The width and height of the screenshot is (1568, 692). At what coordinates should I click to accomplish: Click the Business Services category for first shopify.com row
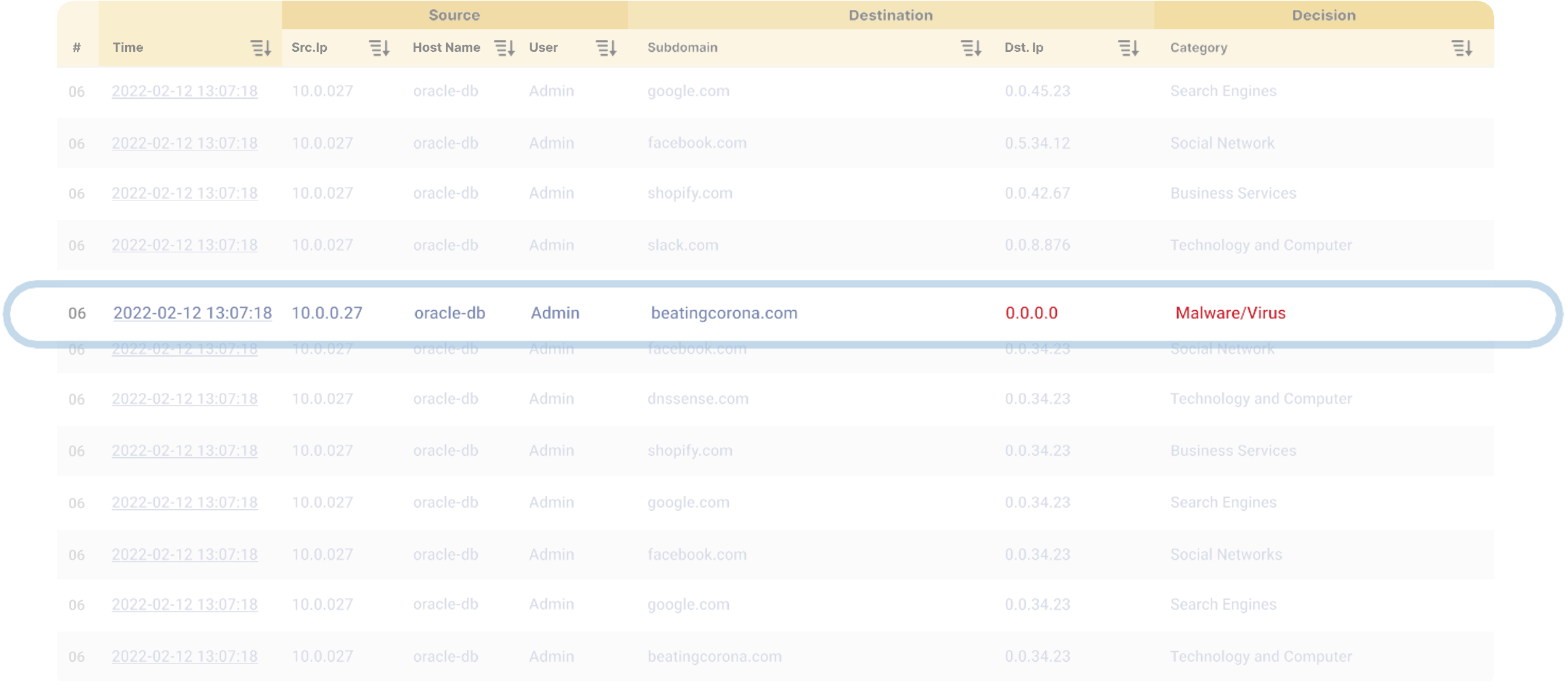click(1233, 193)
